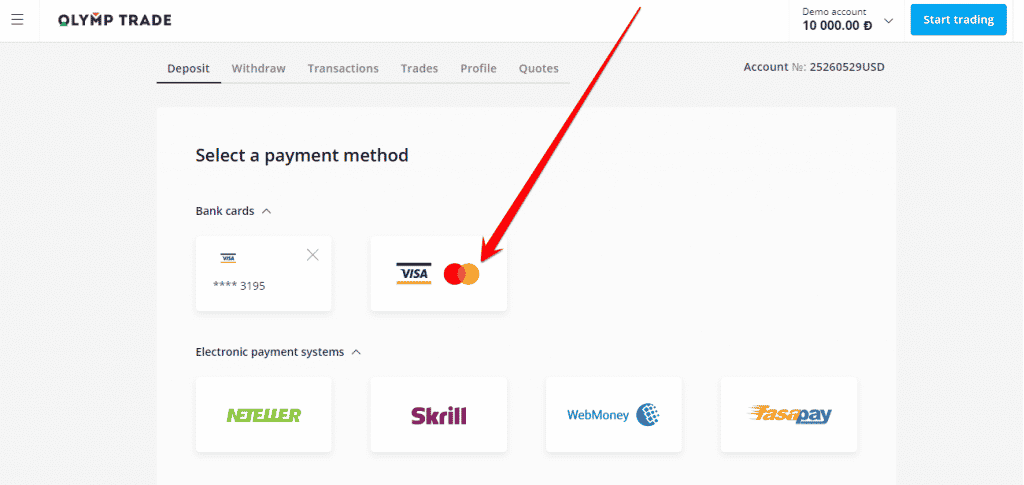Choose the Neteller payment option
This screenshot has width=1024, height=485.
[x=263, y=415]
